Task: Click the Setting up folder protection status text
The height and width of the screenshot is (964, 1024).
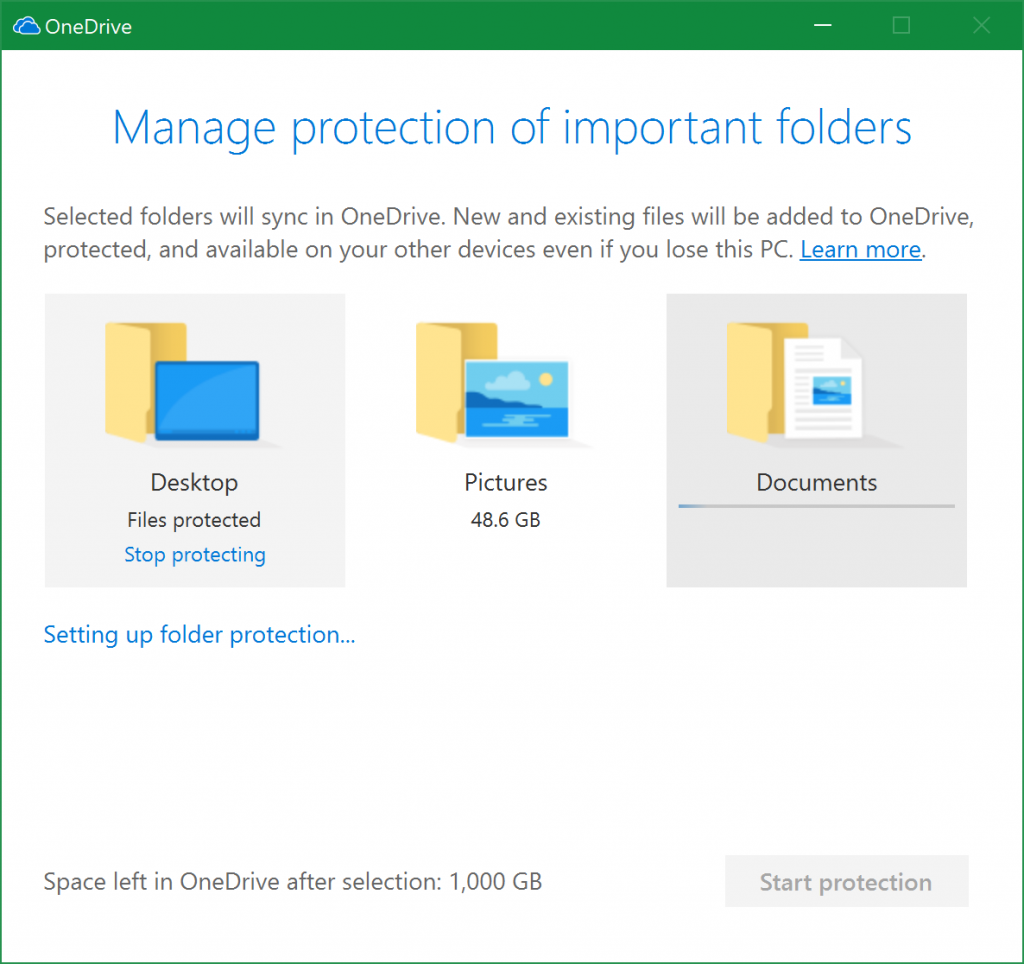Action: coord(199,635)
